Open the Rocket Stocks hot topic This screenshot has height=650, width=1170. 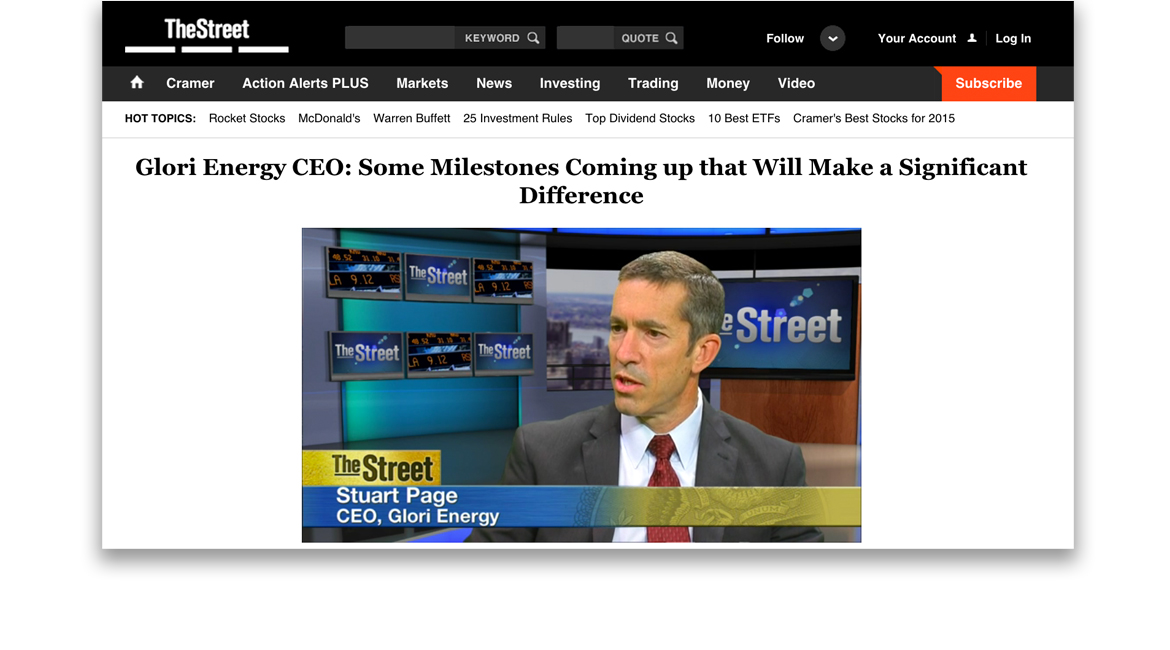pyautogui.click(x=247, y=119)
